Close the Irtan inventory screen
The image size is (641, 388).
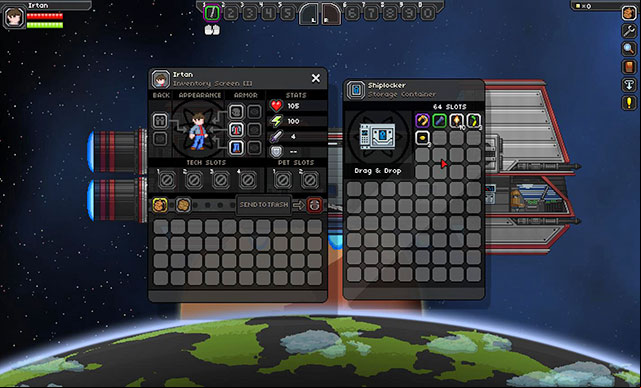click(x=316, y=78)
